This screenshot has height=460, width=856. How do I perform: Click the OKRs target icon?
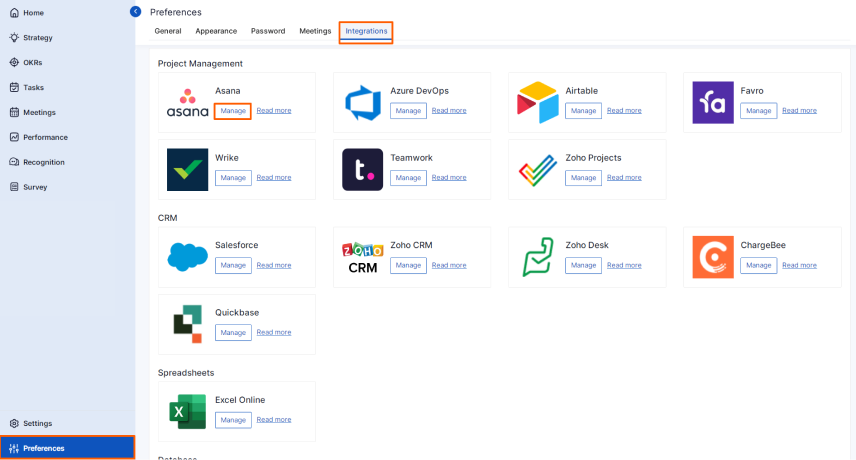[14, 62]
